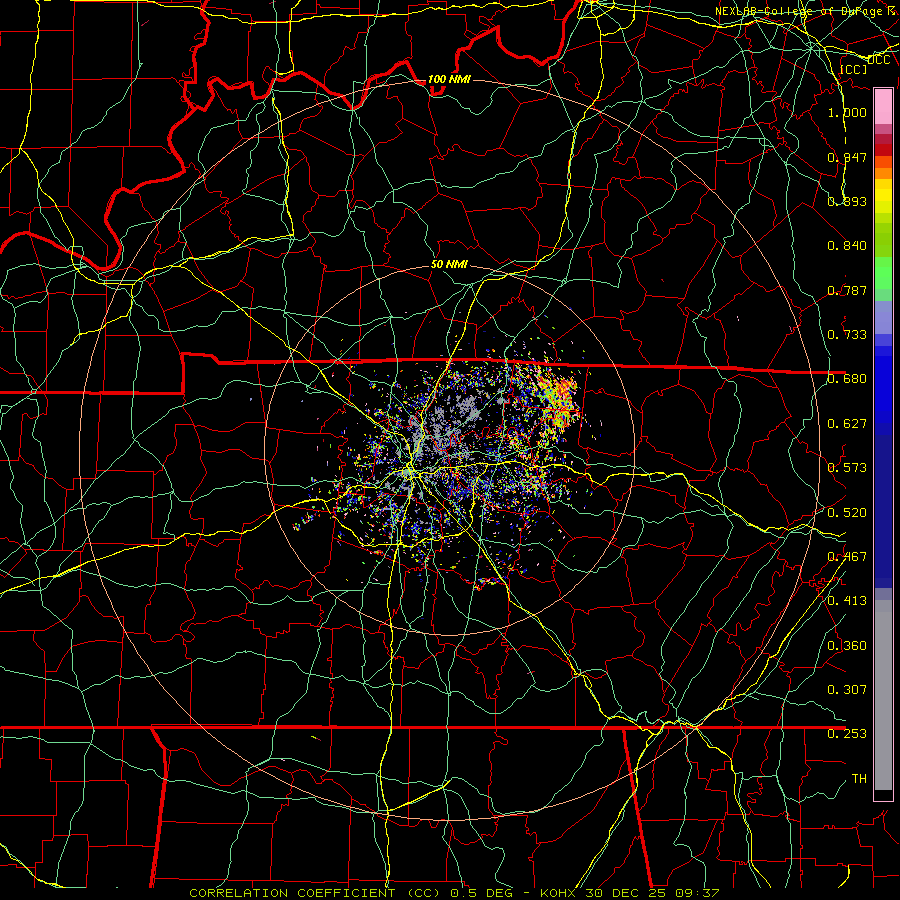
Task: Select the 0.520 legend value
Action: coord(847,513)
